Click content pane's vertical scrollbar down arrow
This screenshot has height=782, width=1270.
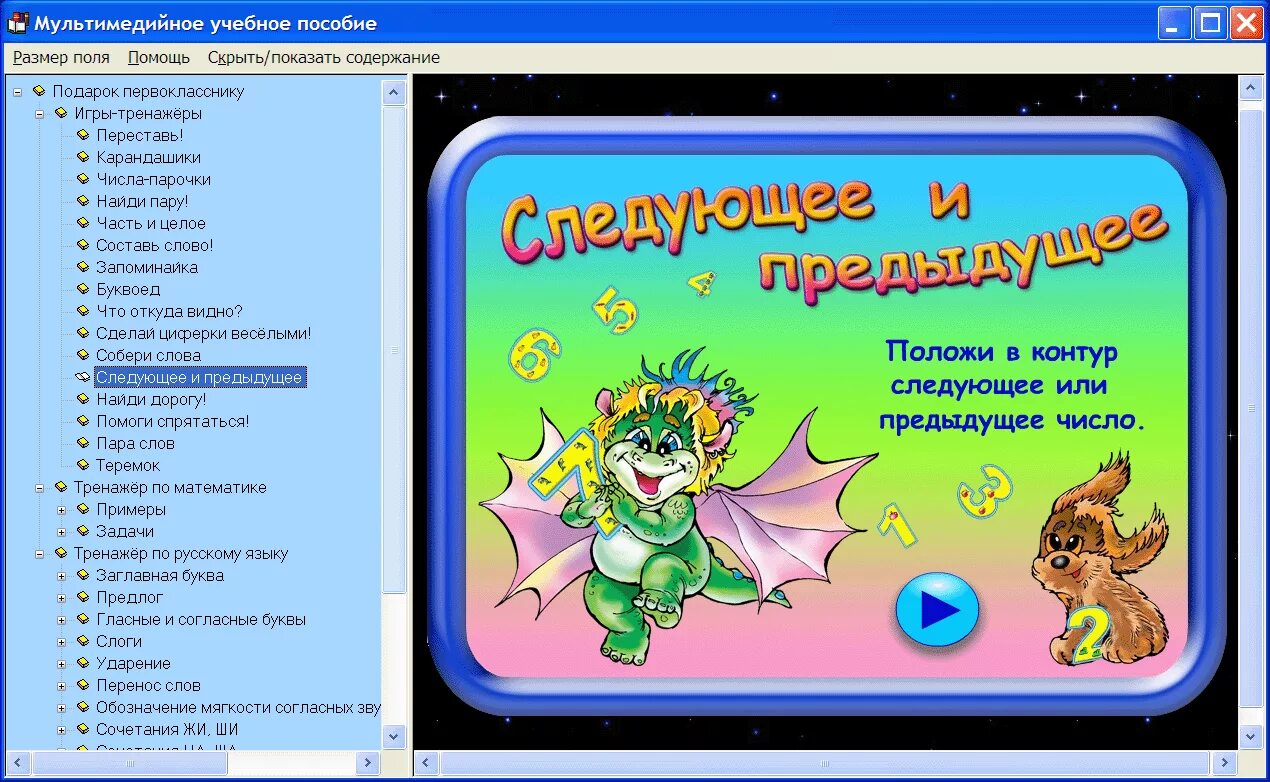point(1251,737)
